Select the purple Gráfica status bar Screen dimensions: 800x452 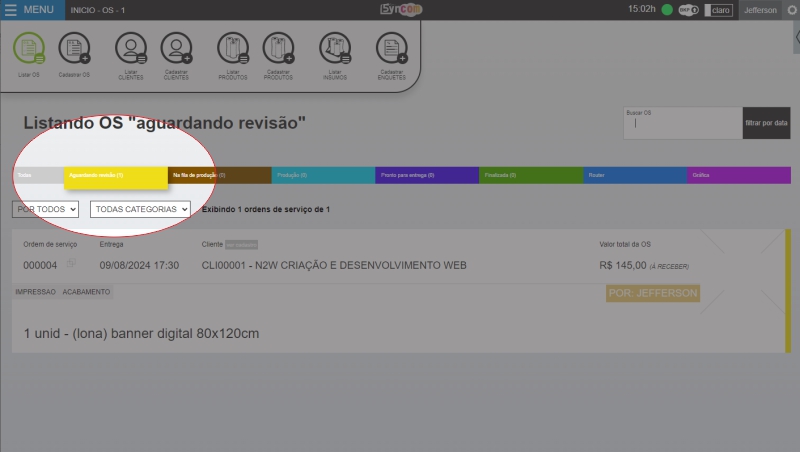(x=738, y=175)
